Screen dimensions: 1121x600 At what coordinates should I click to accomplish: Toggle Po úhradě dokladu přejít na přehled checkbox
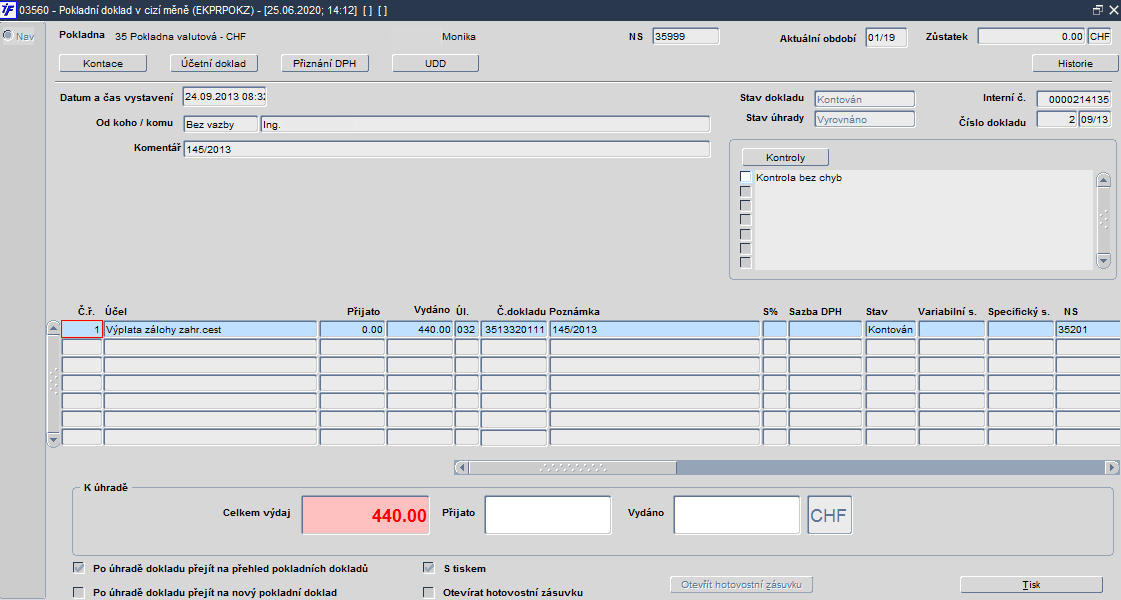pos(79,569)
